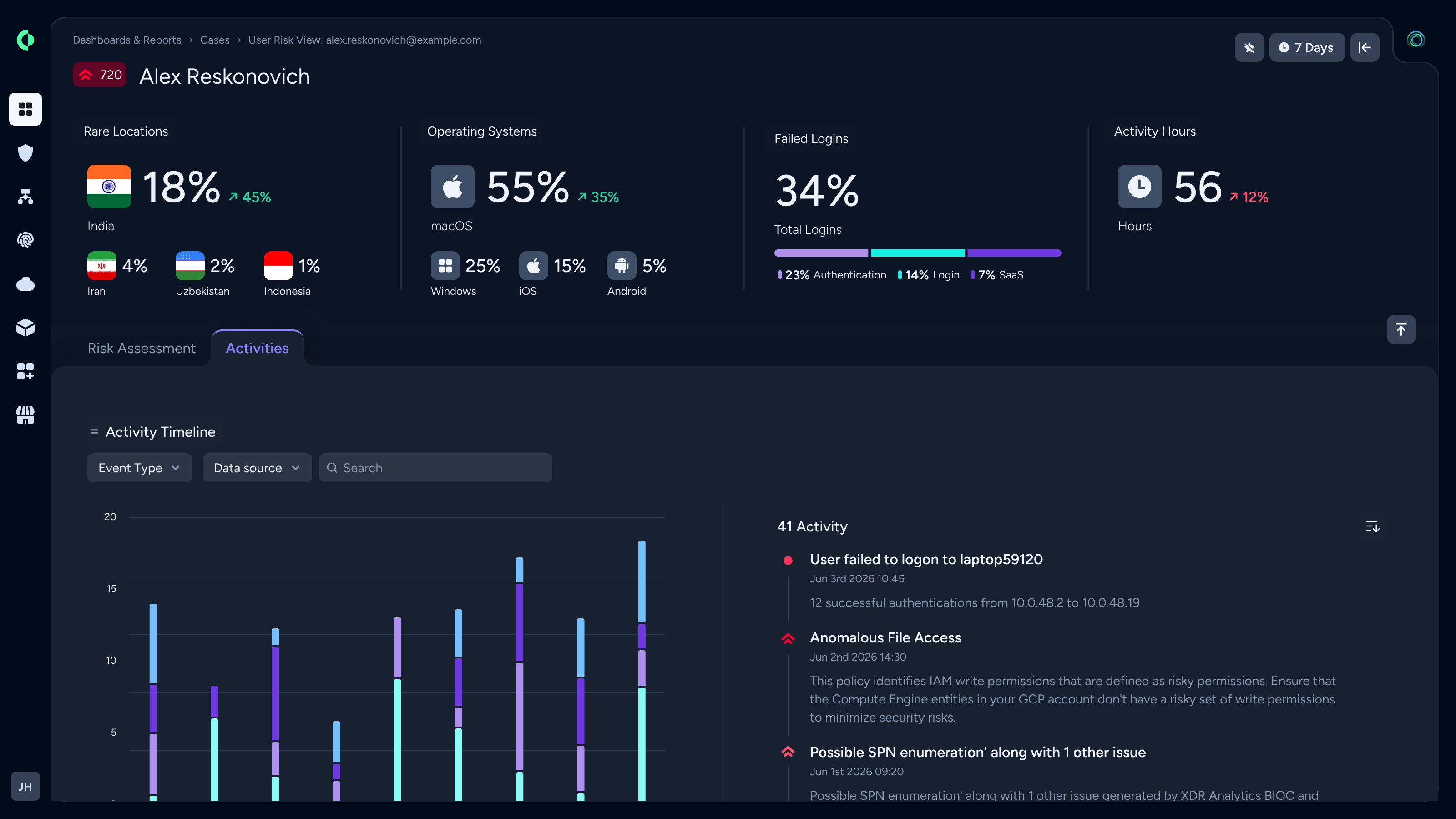Click the teal Login segment of progress bar
The height and width of the screenshot is (819, 1456).
(918, 253)
